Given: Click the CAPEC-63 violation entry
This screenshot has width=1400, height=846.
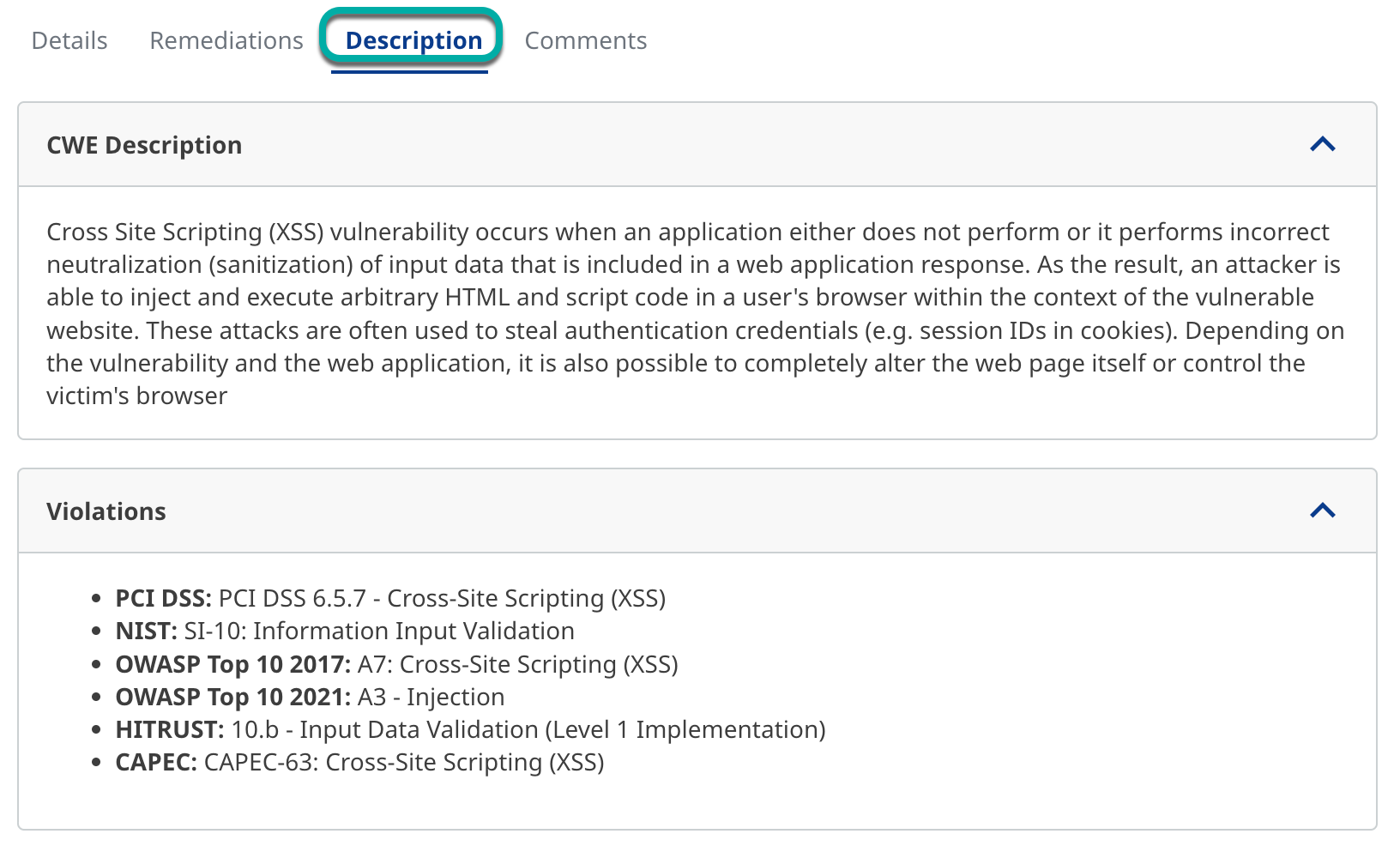Looking at the screenshot, I should pos(403,762).
